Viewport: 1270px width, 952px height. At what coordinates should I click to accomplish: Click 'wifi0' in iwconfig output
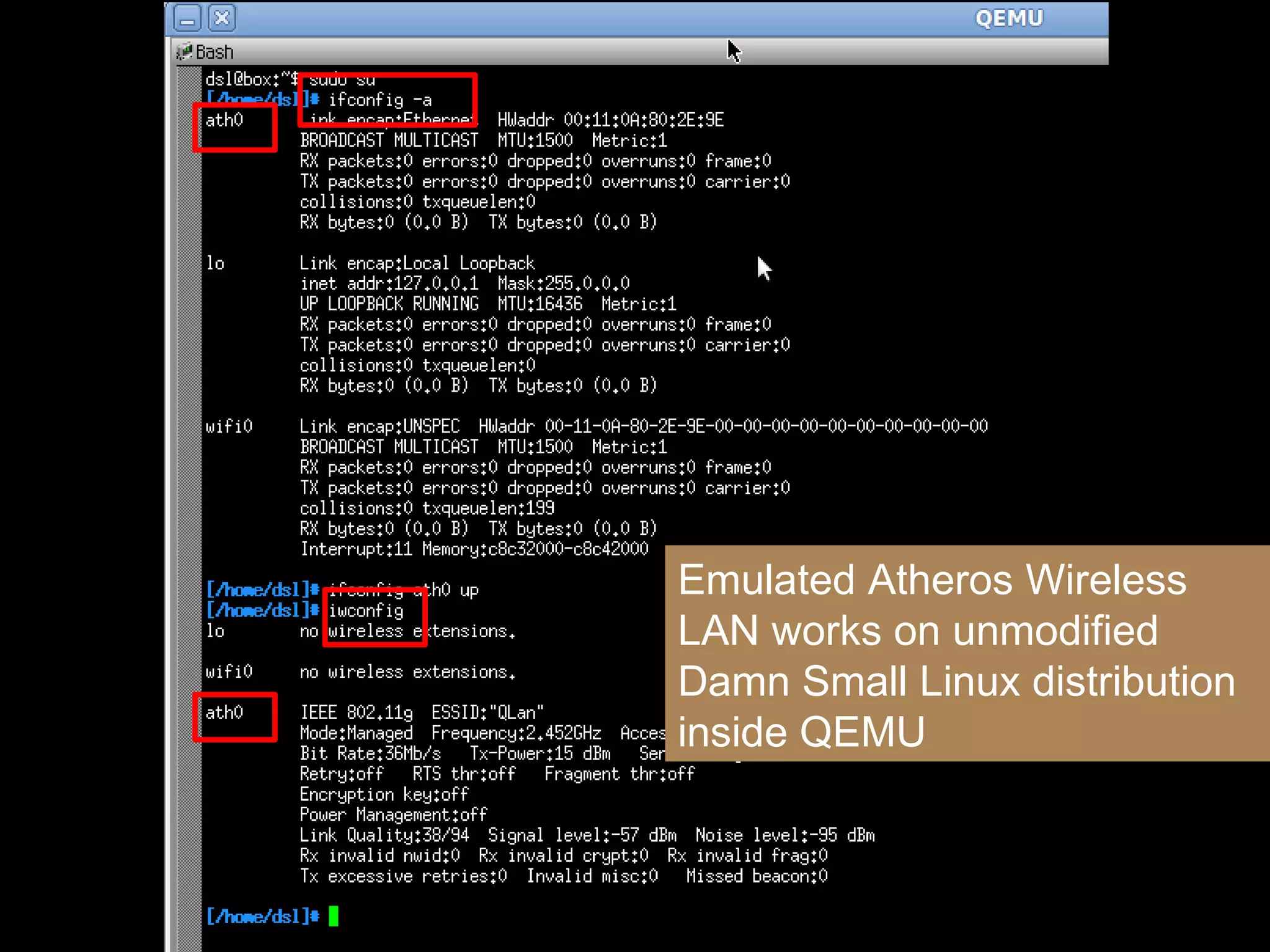coord(229,672)
